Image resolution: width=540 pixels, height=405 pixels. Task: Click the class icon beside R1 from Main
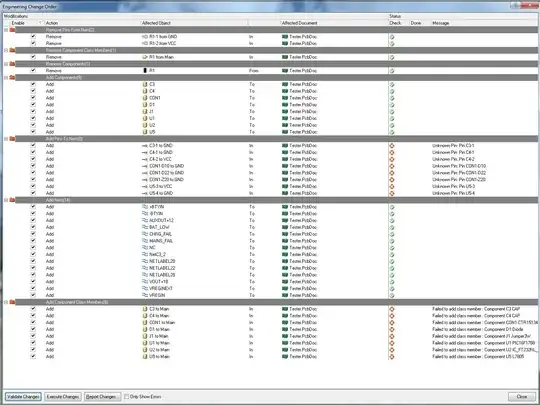pos(145,57)
